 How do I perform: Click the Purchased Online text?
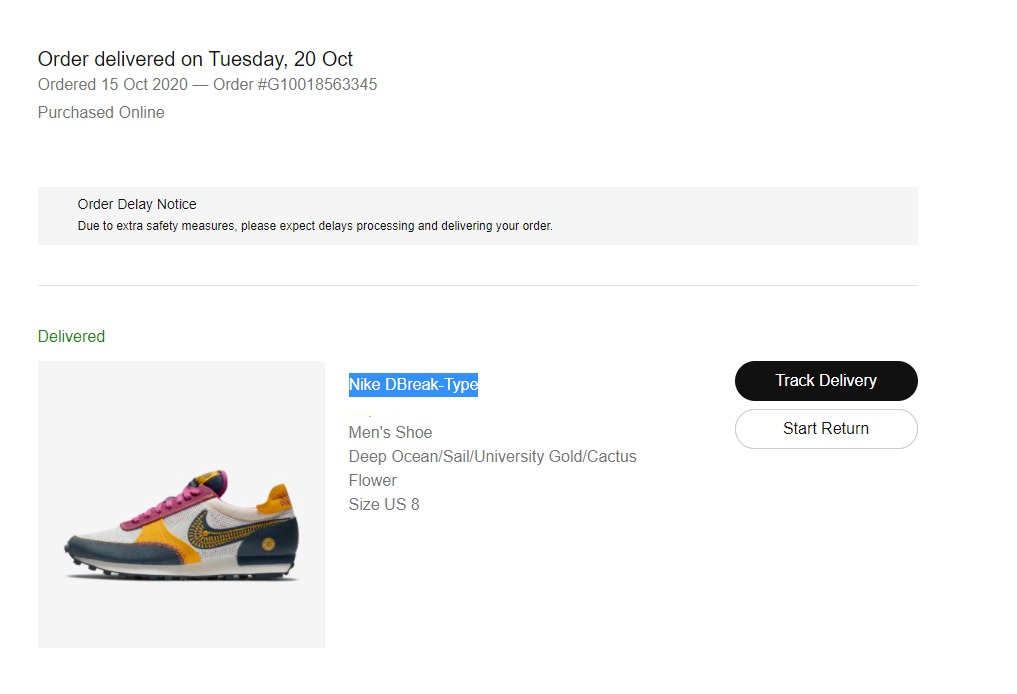(x=101, y=113)
